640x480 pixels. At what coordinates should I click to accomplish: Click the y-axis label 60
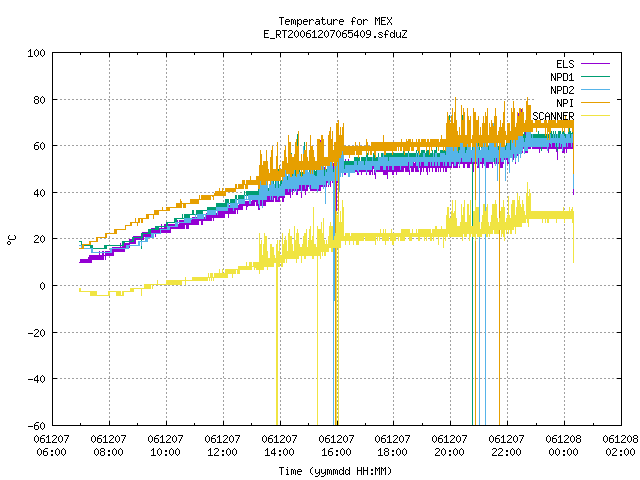[39, 146]
